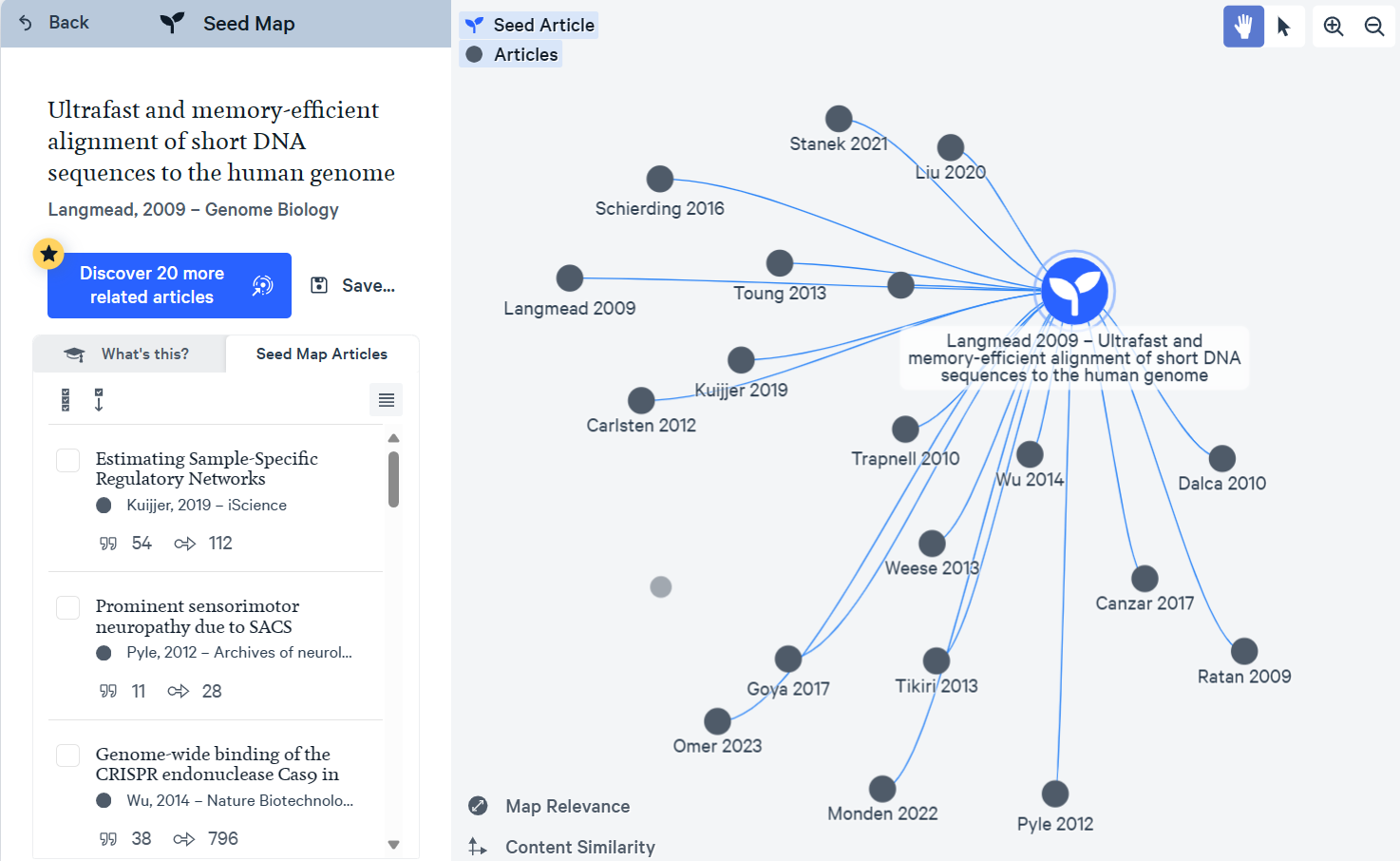Go back using the Back button
1400x861 pixels.
(54, 23)
